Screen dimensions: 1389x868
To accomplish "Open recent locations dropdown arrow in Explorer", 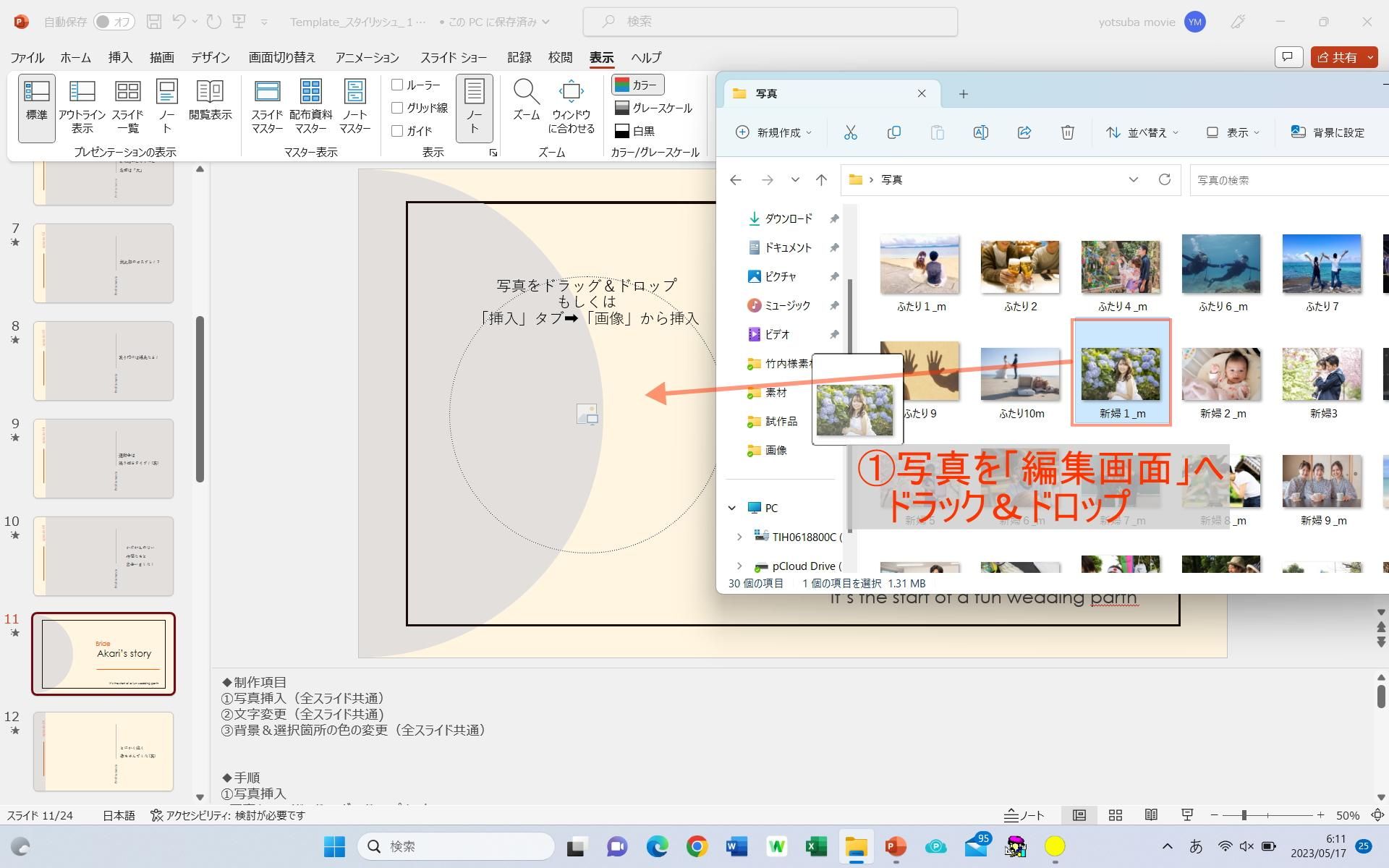I will [795, 179].
